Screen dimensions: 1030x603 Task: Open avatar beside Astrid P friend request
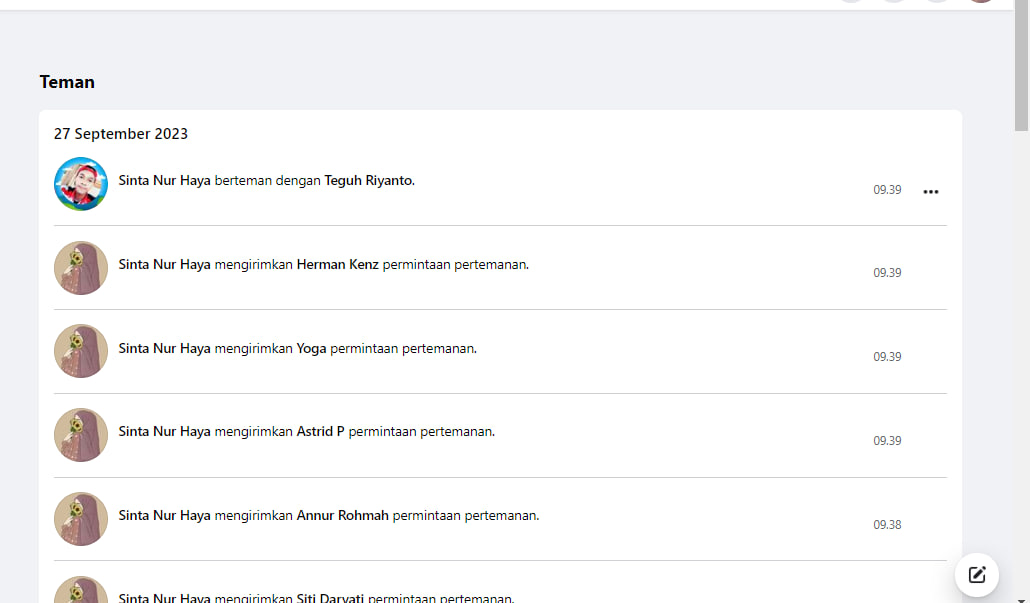point(81,435)
